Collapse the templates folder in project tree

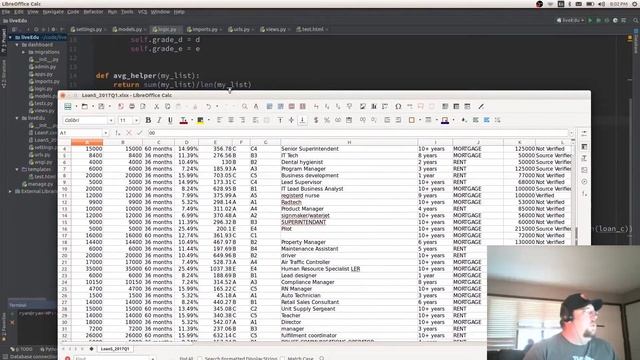click(17, 169)
